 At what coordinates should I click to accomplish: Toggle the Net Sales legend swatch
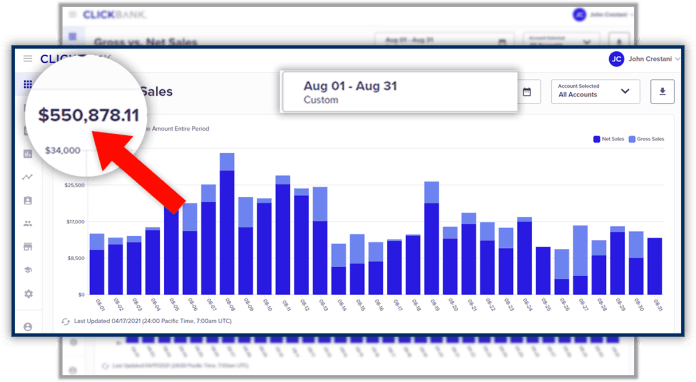597,139
